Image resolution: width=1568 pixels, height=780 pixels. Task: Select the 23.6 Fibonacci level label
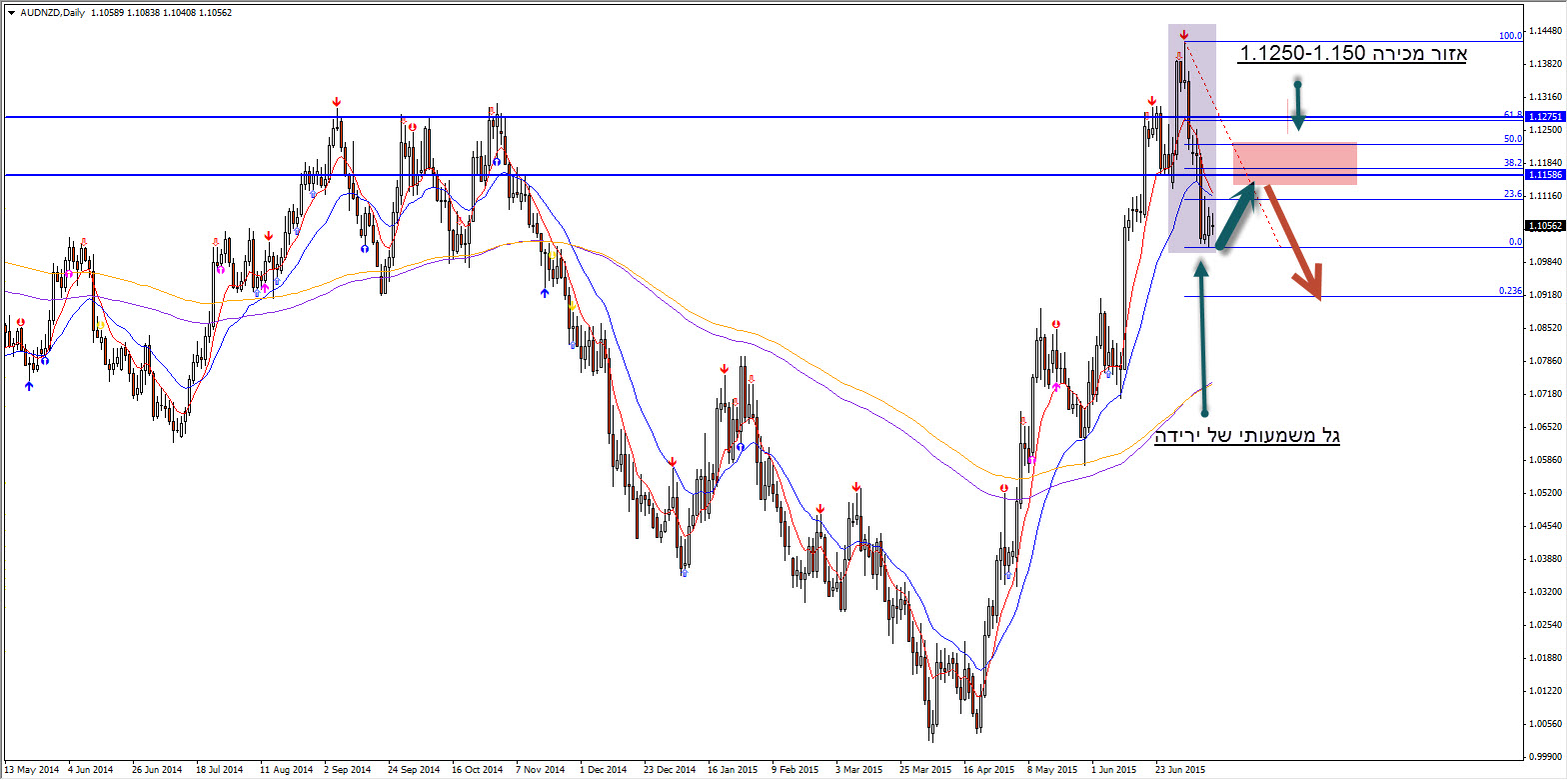(x=1512, y=194)
